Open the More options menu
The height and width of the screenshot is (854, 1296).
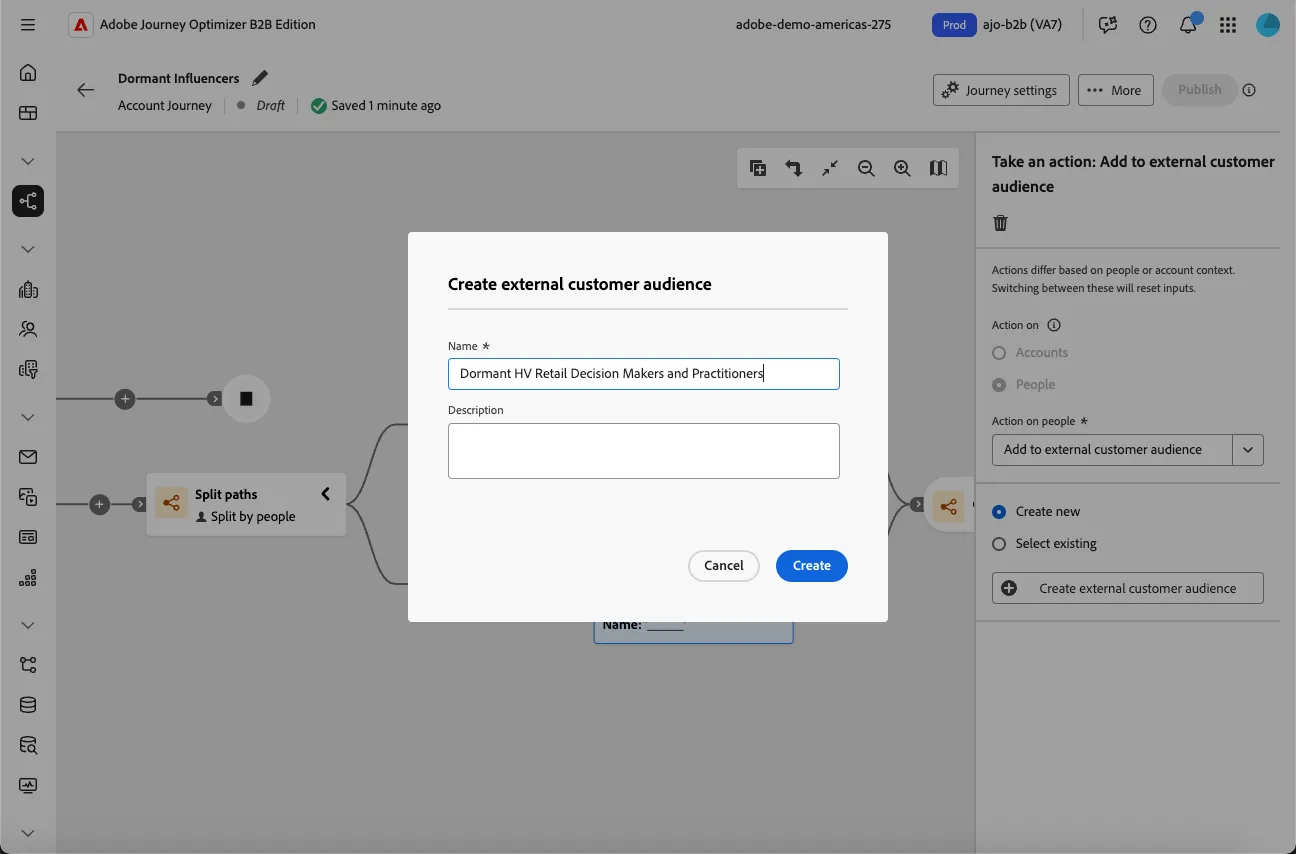click(1115, 90)
